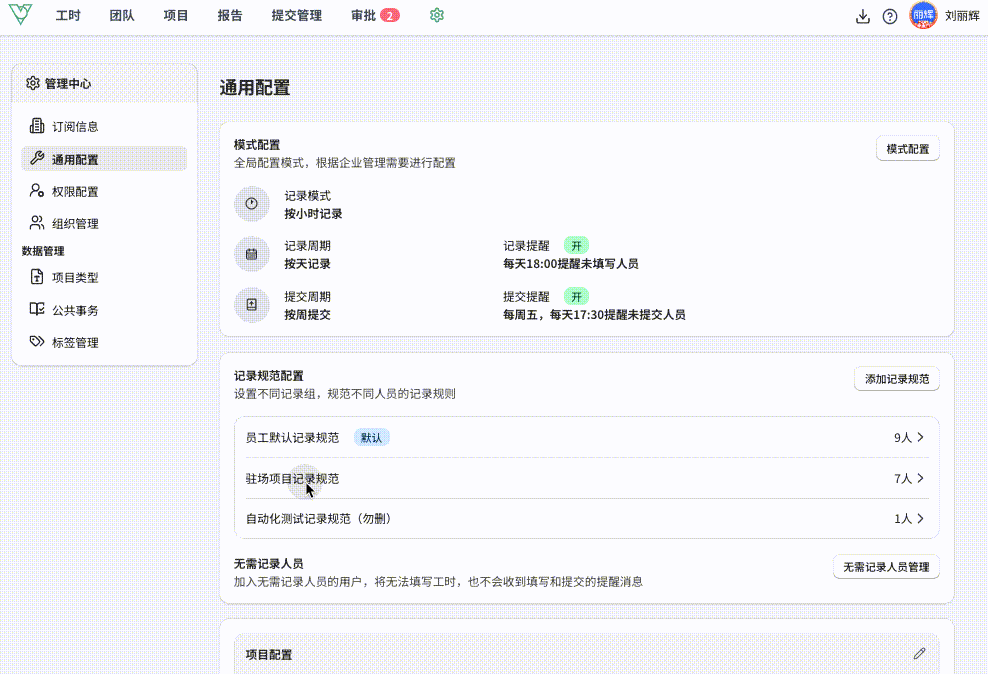
Task: Click the green V logo icon
Action: point(20,16)
